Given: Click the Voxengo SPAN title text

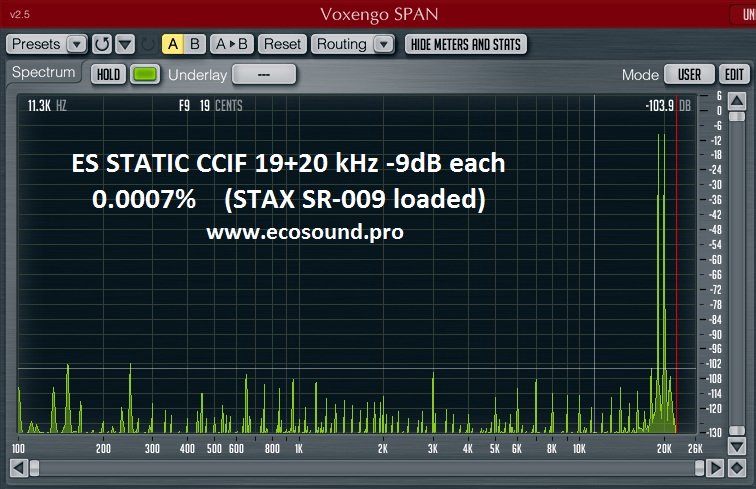Looking at the screenshot, I should [x=379, y=14].
